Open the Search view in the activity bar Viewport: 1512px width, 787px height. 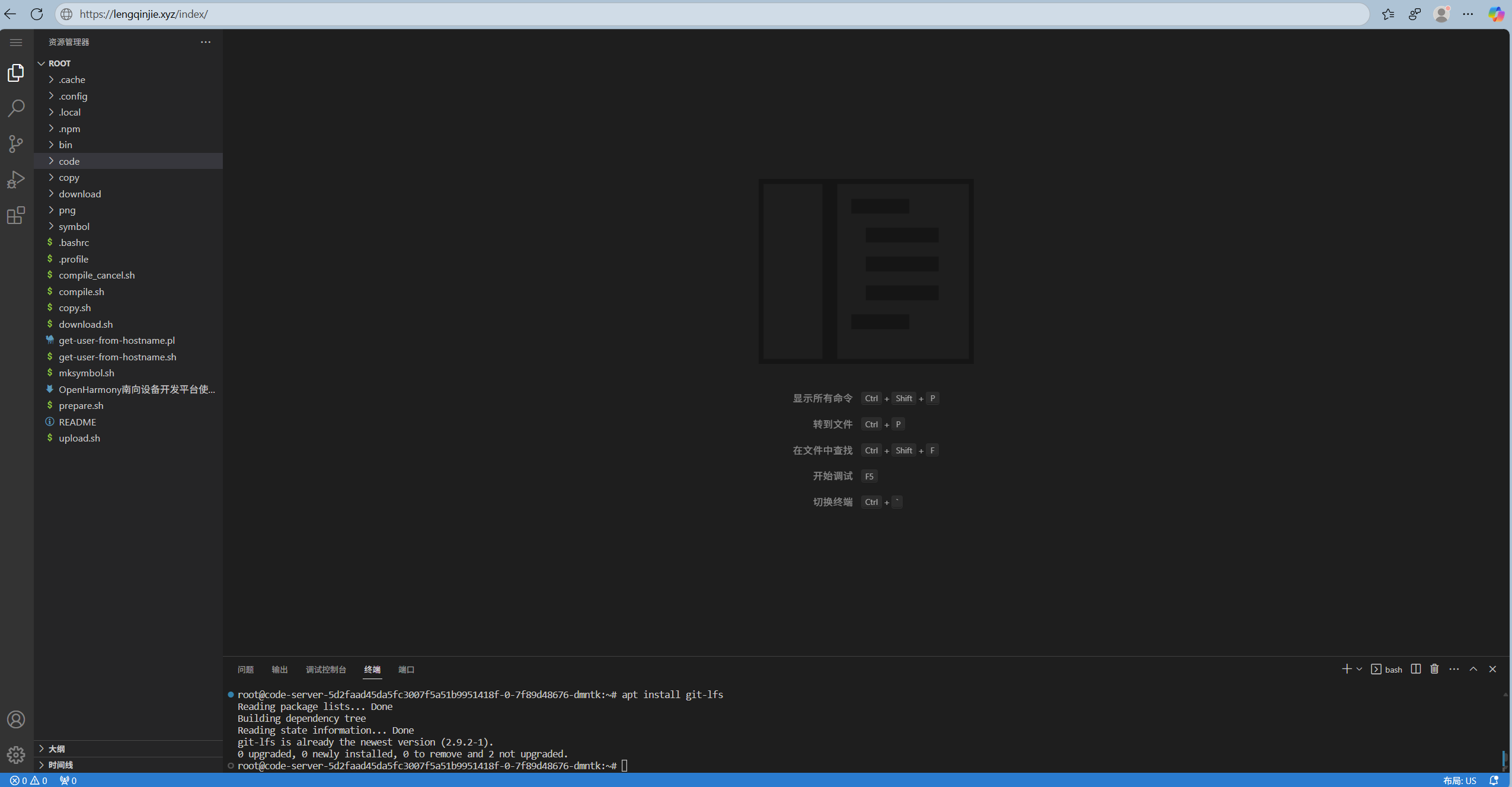[16, 108]
